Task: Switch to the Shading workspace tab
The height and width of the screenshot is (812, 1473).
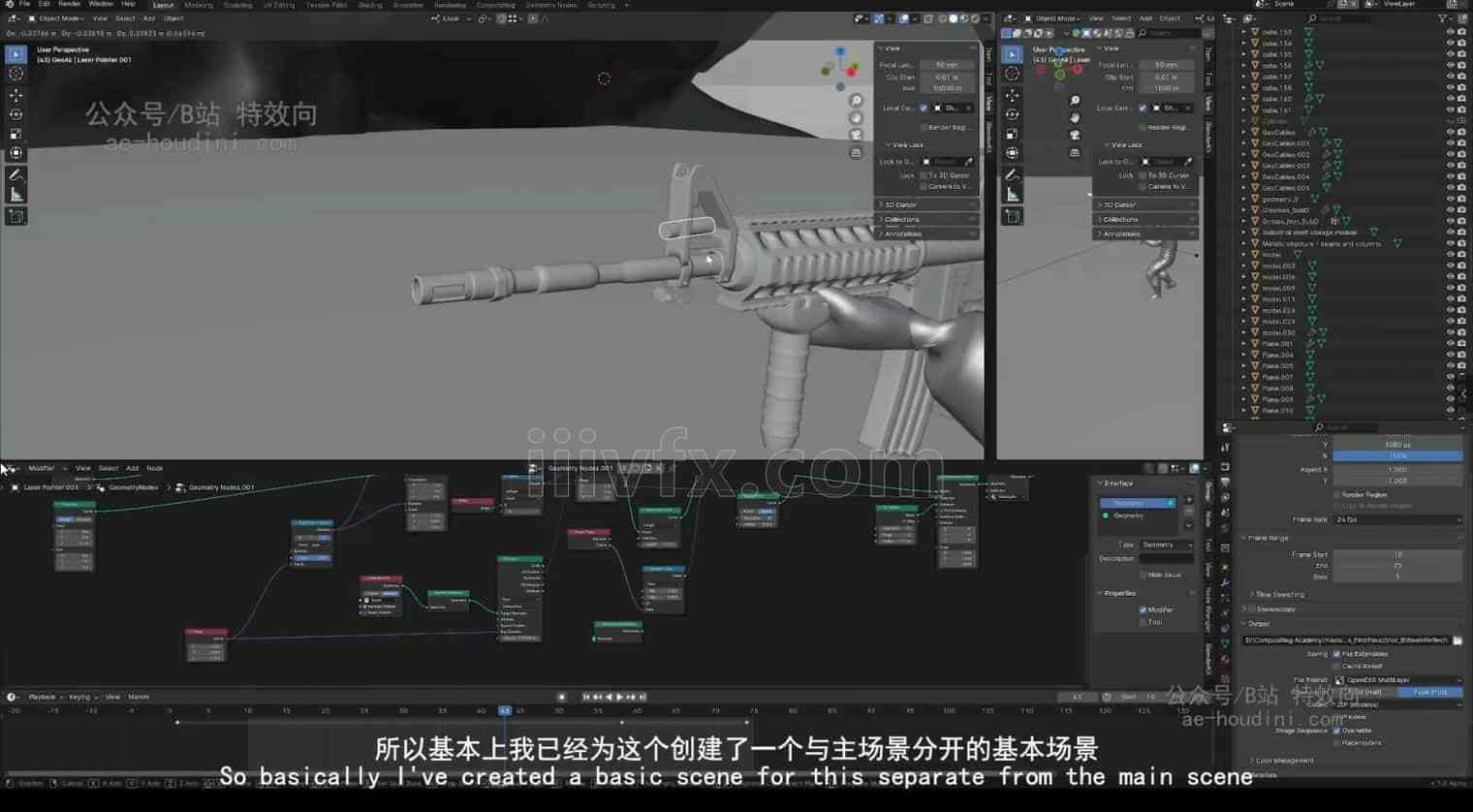Action: pyautogui.click(x=370, y=5)
